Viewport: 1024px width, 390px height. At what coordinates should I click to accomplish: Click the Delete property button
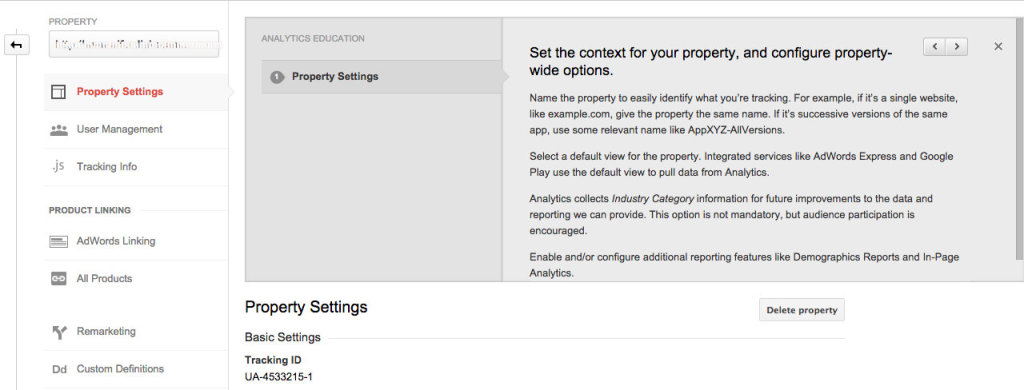click(802, 310)
